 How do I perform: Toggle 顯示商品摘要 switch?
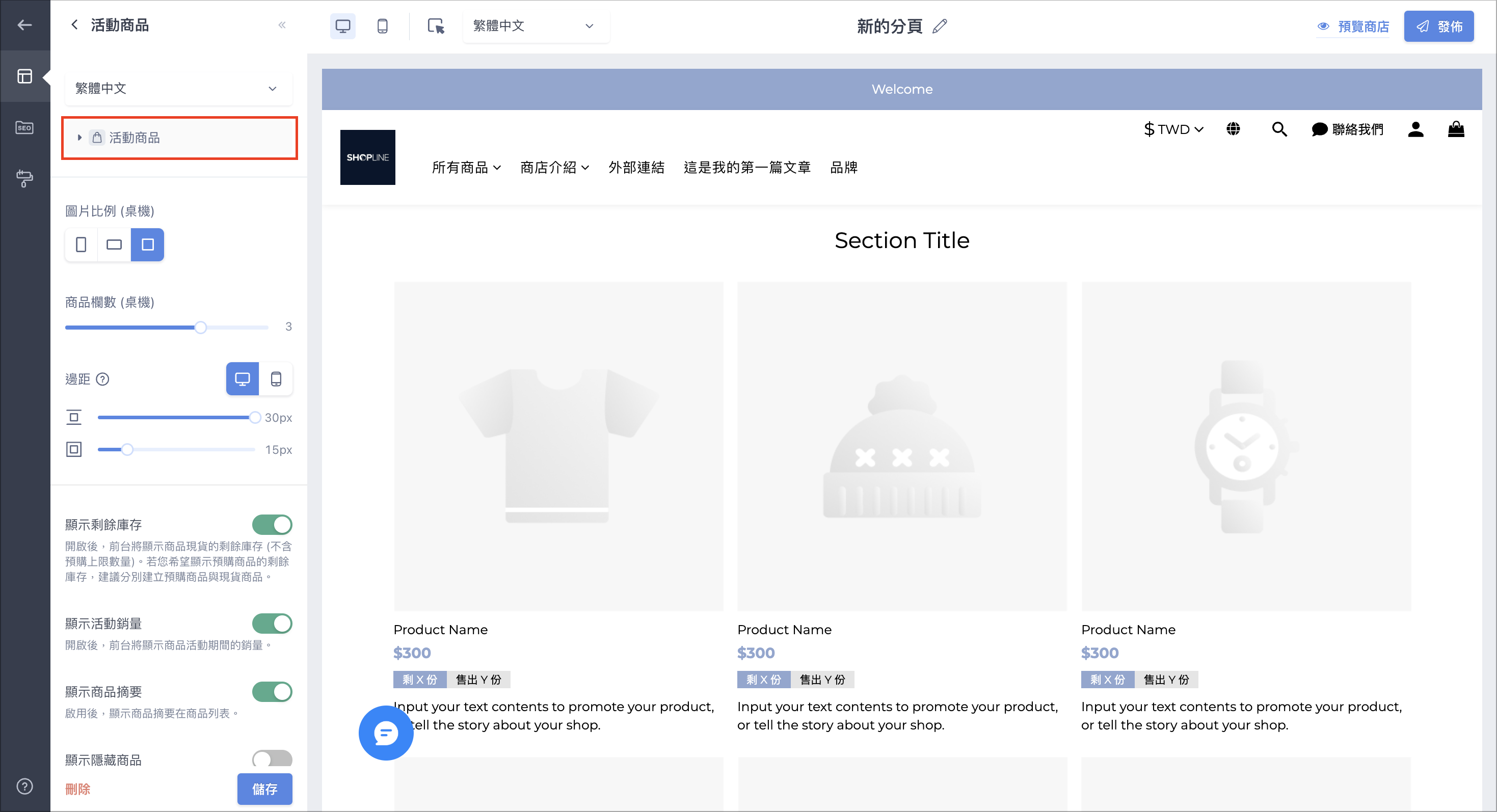point(272,692)
